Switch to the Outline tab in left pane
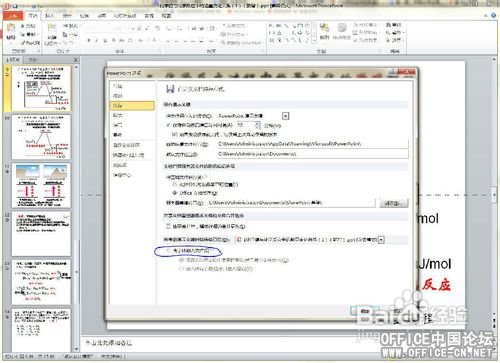The height and width of the screenshot is (363, 500). pyautogui.click(x=32, y=60)
